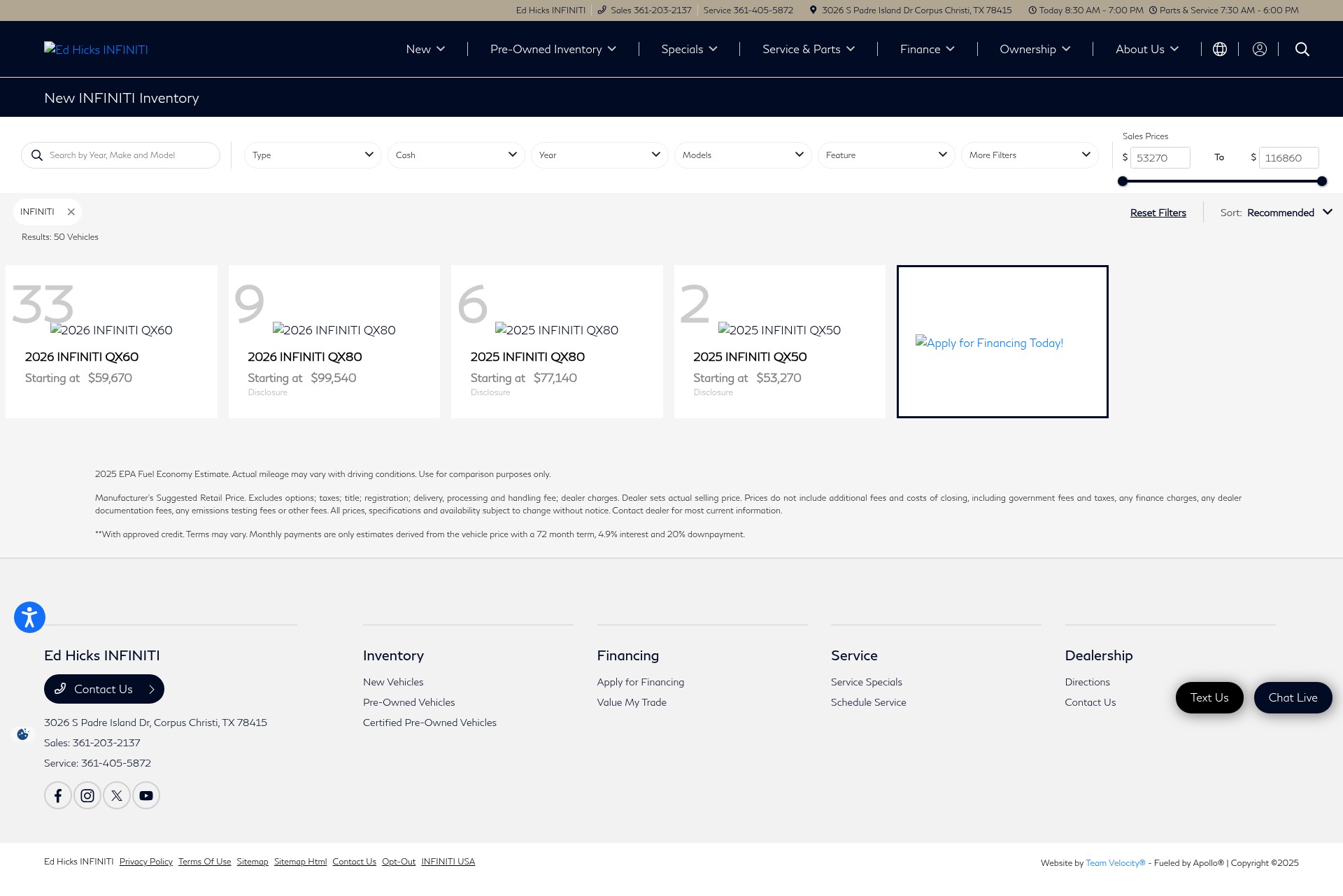Open Directions footer link
The image size is (1343, 896).
[1088, 682]
